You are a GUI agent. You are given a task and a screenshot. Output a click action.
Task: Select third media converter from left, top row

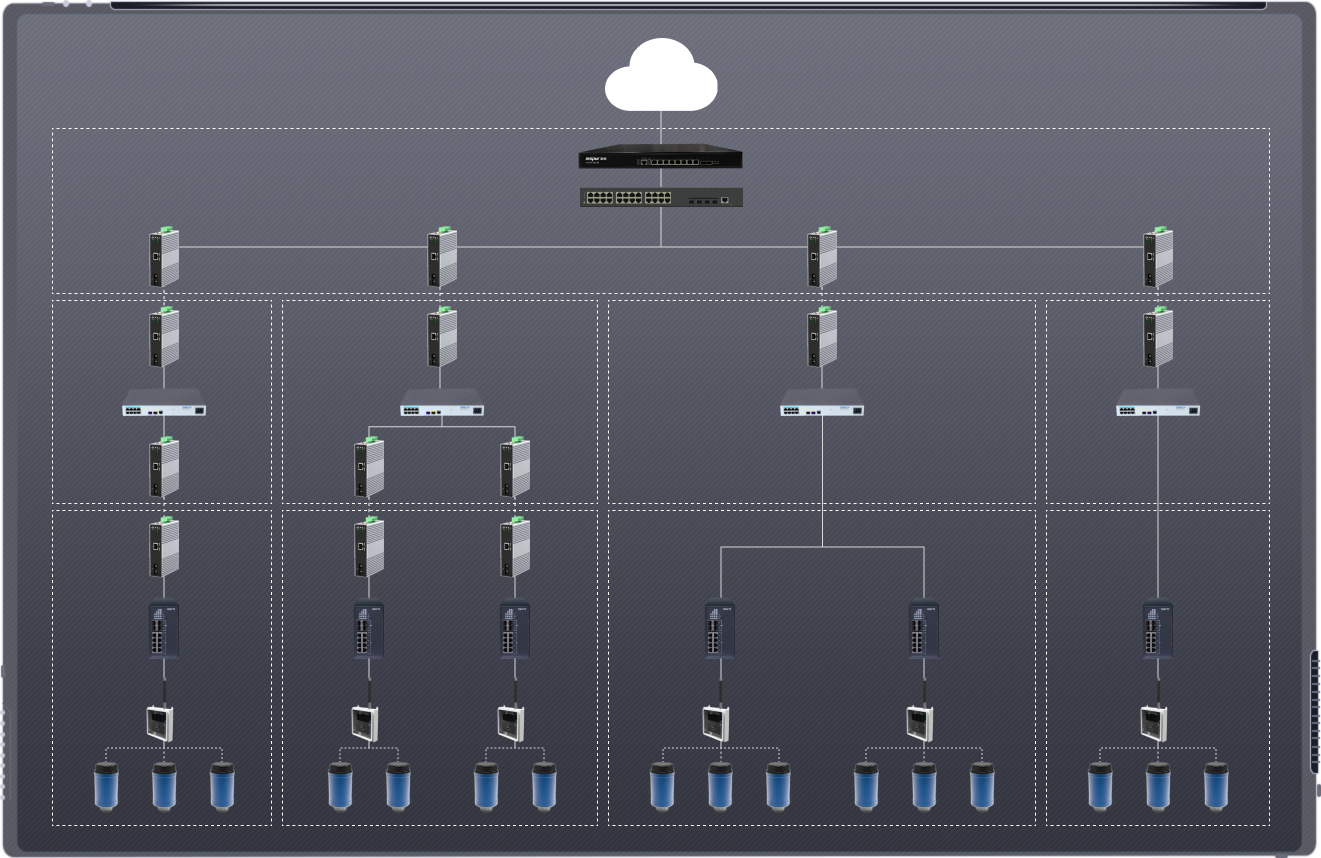tap(822, 258)
